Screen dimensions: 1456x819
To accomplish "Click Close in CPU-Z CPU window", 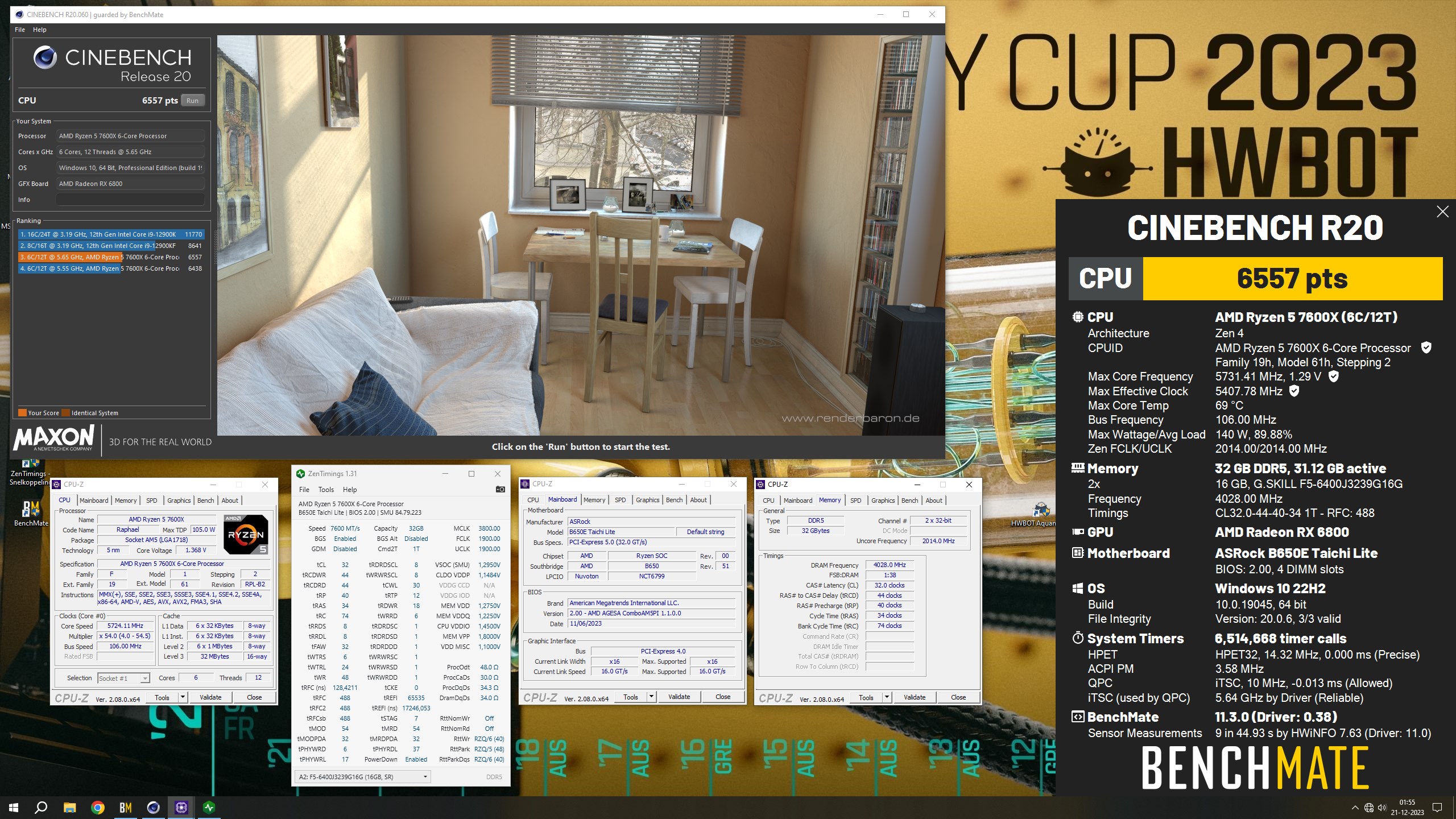I will (254, 697).
